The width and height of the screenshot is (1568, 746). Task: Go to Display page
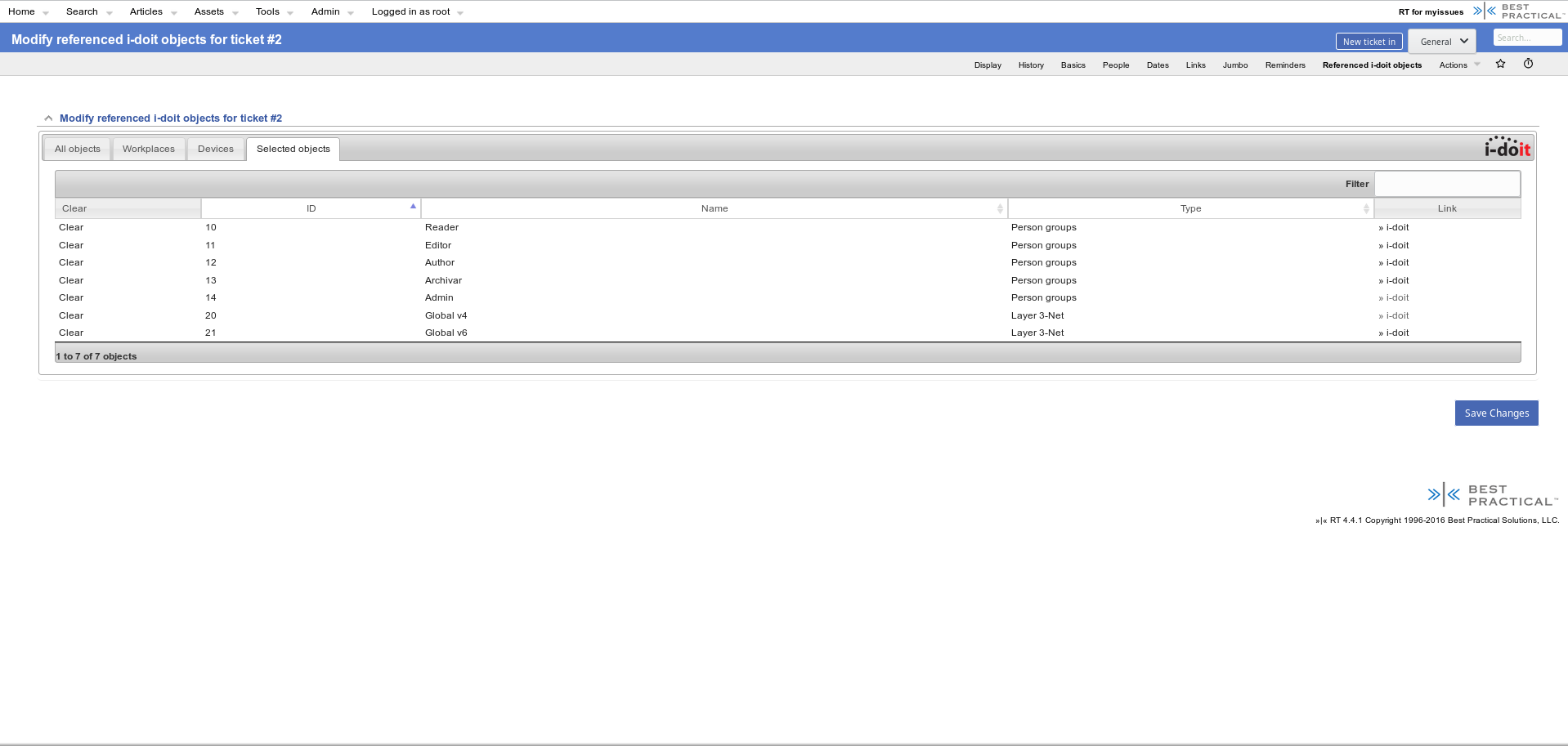988,65
